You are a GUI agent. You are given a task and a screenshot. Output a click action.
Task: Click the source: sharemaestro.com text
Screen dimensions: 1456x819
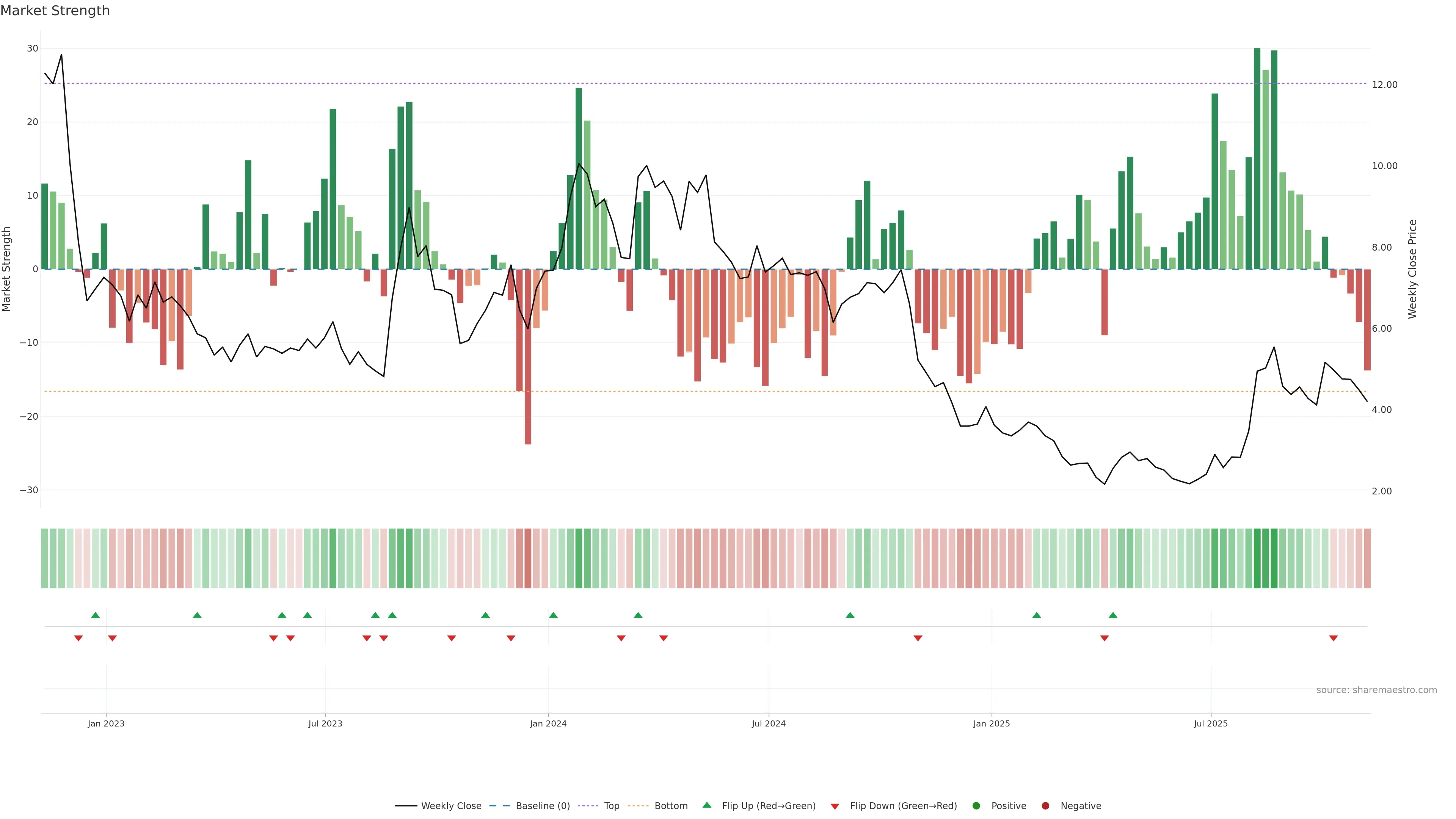tap(1376, 690)
